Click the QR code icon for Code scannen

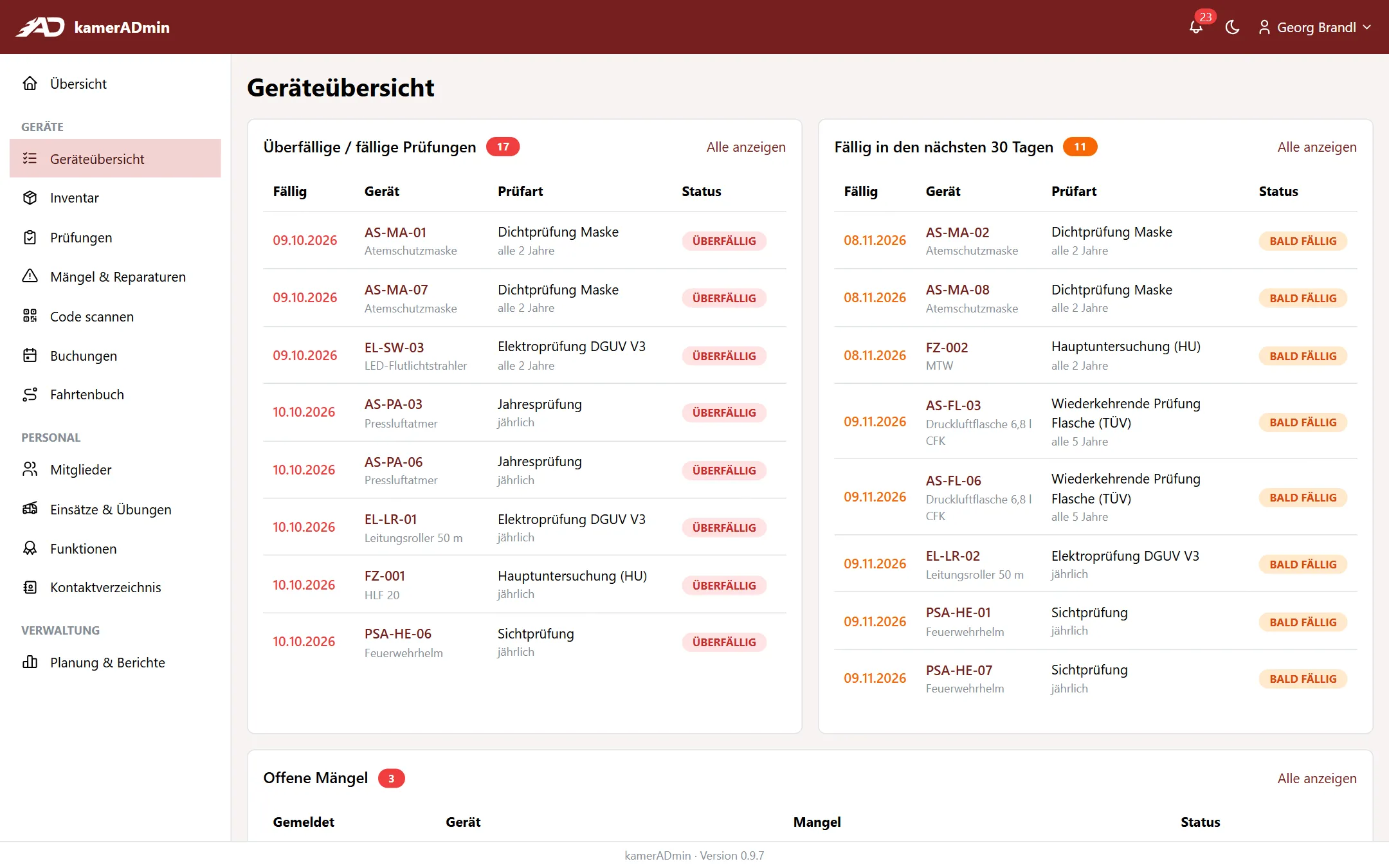[30, 316]
